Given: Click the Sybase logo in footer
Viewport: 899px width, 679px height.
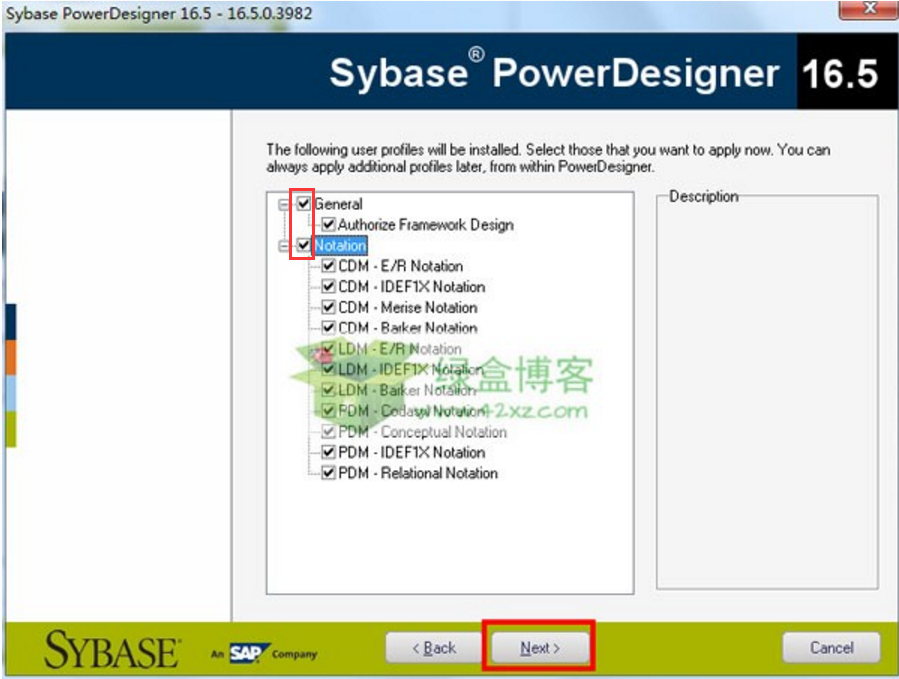Looking at the screenshot, I should click(x=112, y=650).
